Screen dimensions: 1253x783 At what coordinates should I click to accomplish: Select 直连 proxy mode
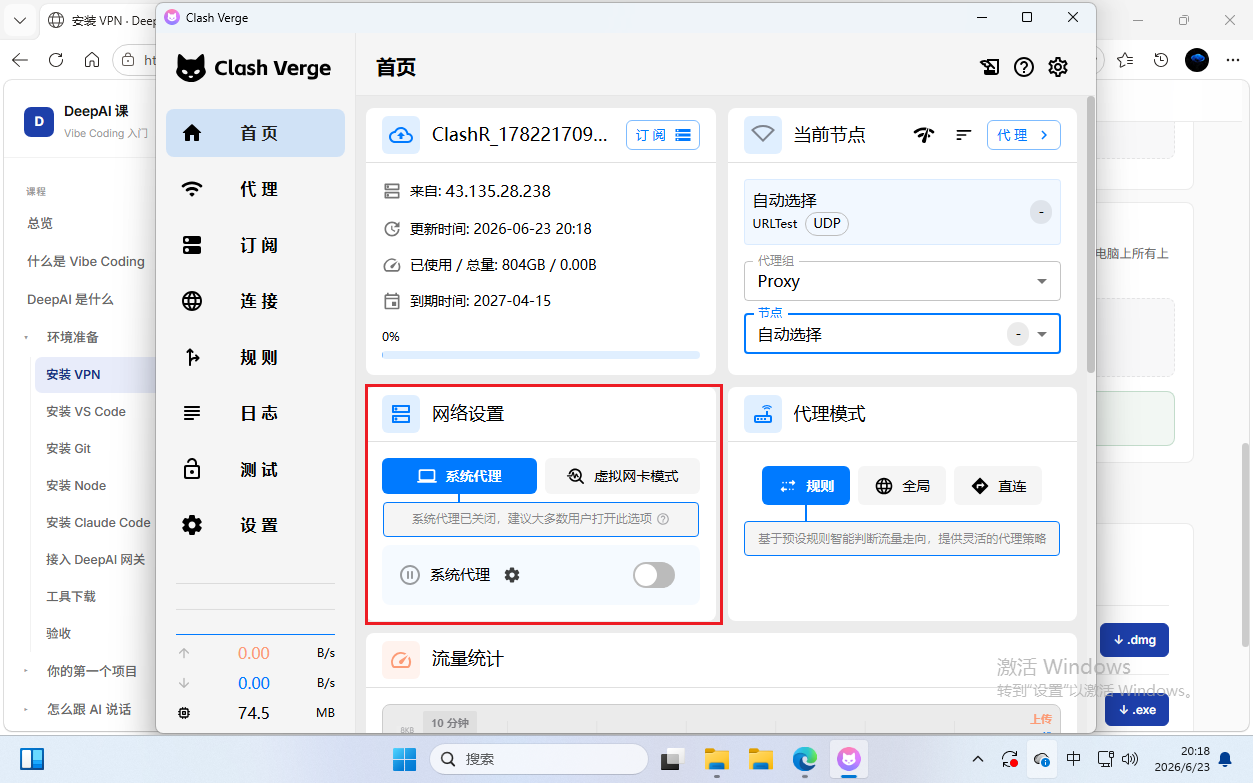[998, 486]
